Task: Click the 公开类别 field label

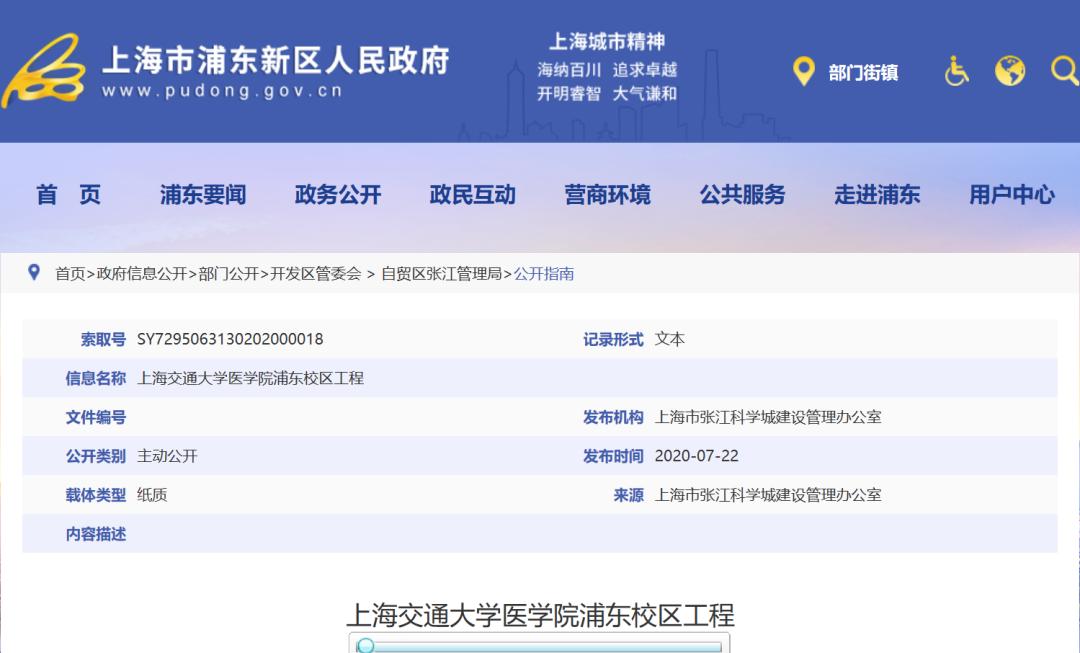Action: (x=96, y=456)
